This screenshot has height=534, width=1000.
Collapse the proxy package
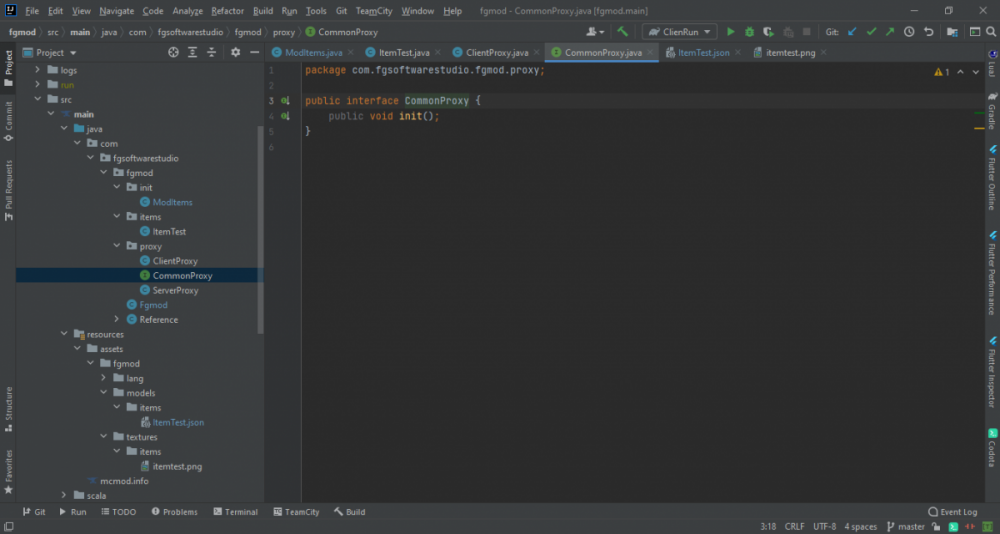117,246
